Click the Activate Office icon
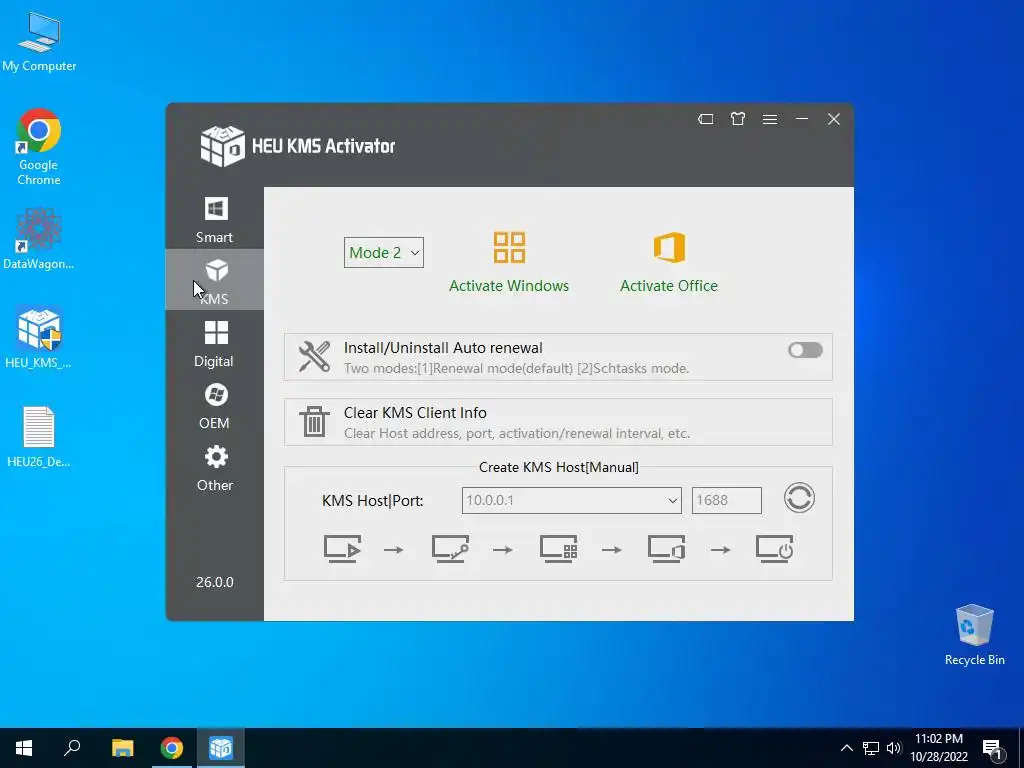The height and width of the screenshot is (768, 1024). (669, 248)
